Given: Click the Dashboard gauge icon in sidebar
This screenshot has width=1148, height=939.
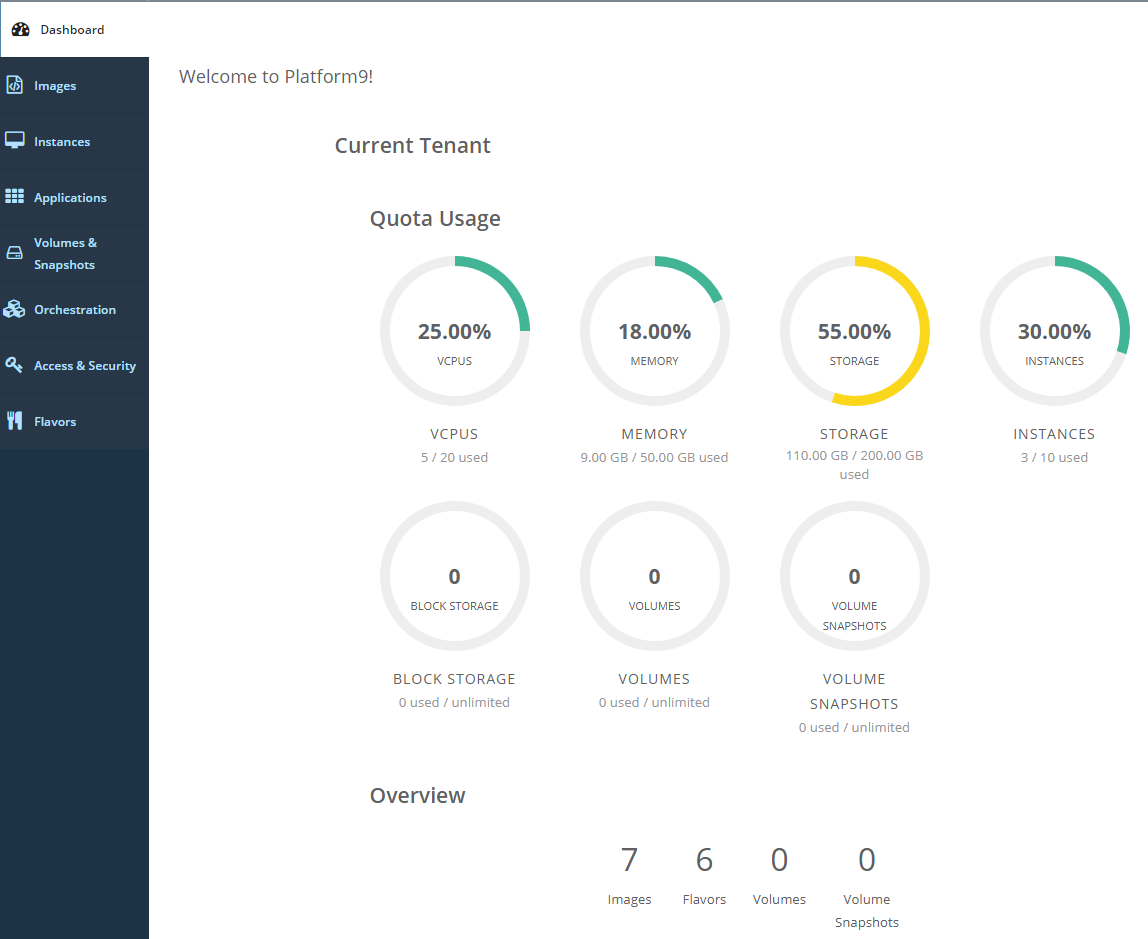Looking at the screenshot, I should [20, 29].
